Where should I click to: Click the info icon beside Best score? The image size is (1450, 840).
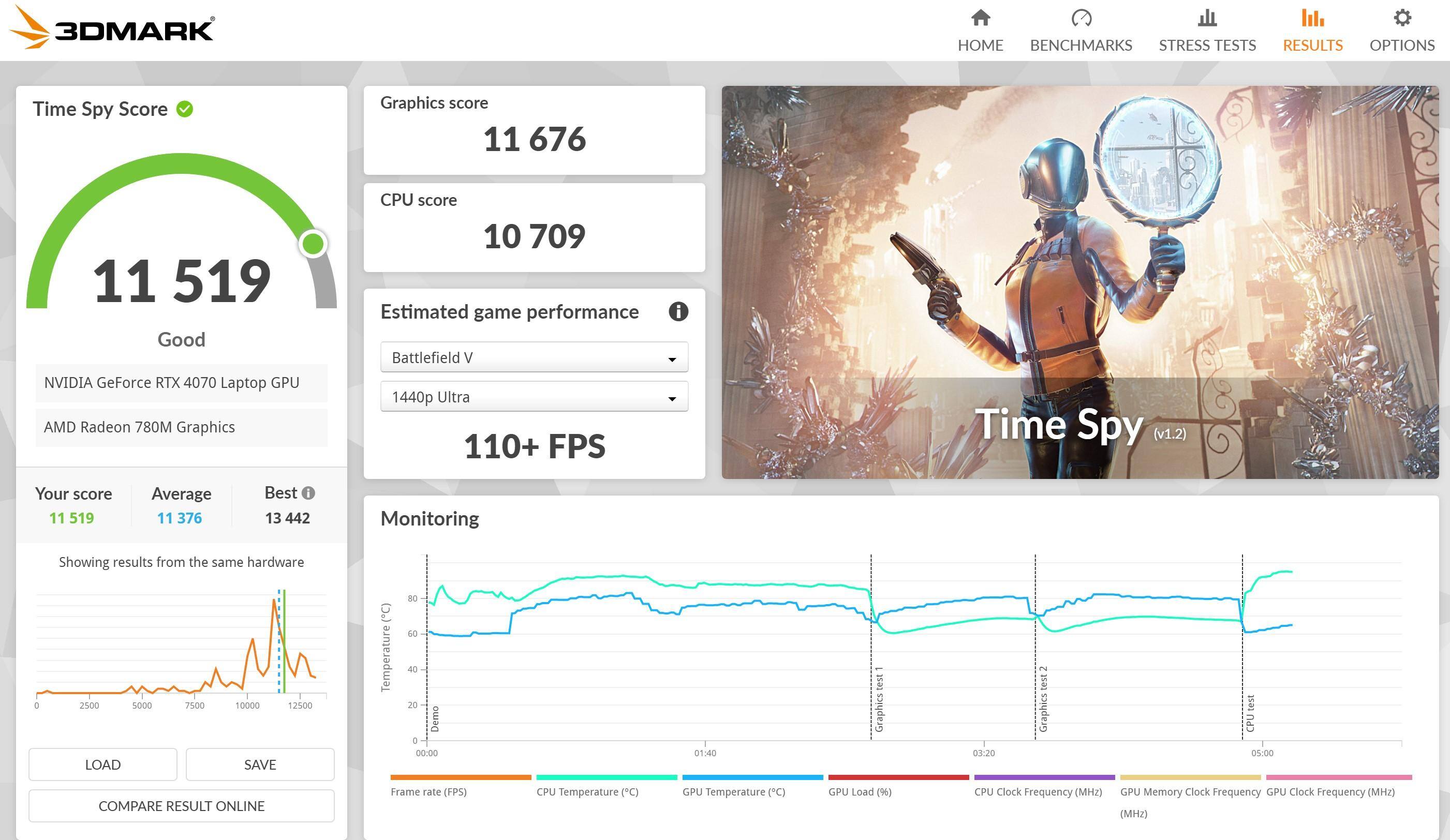308,493
